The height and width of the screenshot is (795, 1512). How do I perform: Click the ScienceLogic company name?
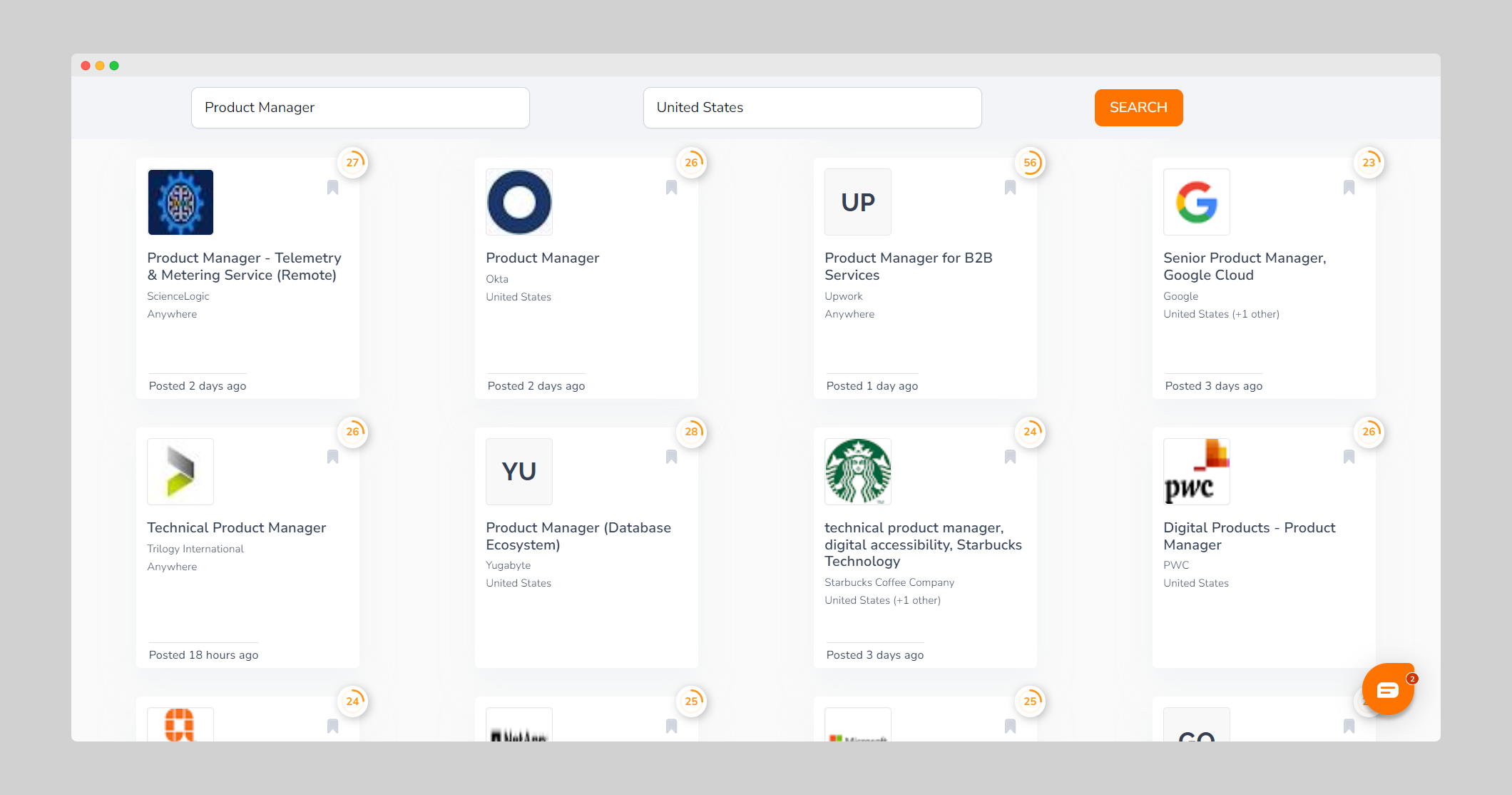178,296
